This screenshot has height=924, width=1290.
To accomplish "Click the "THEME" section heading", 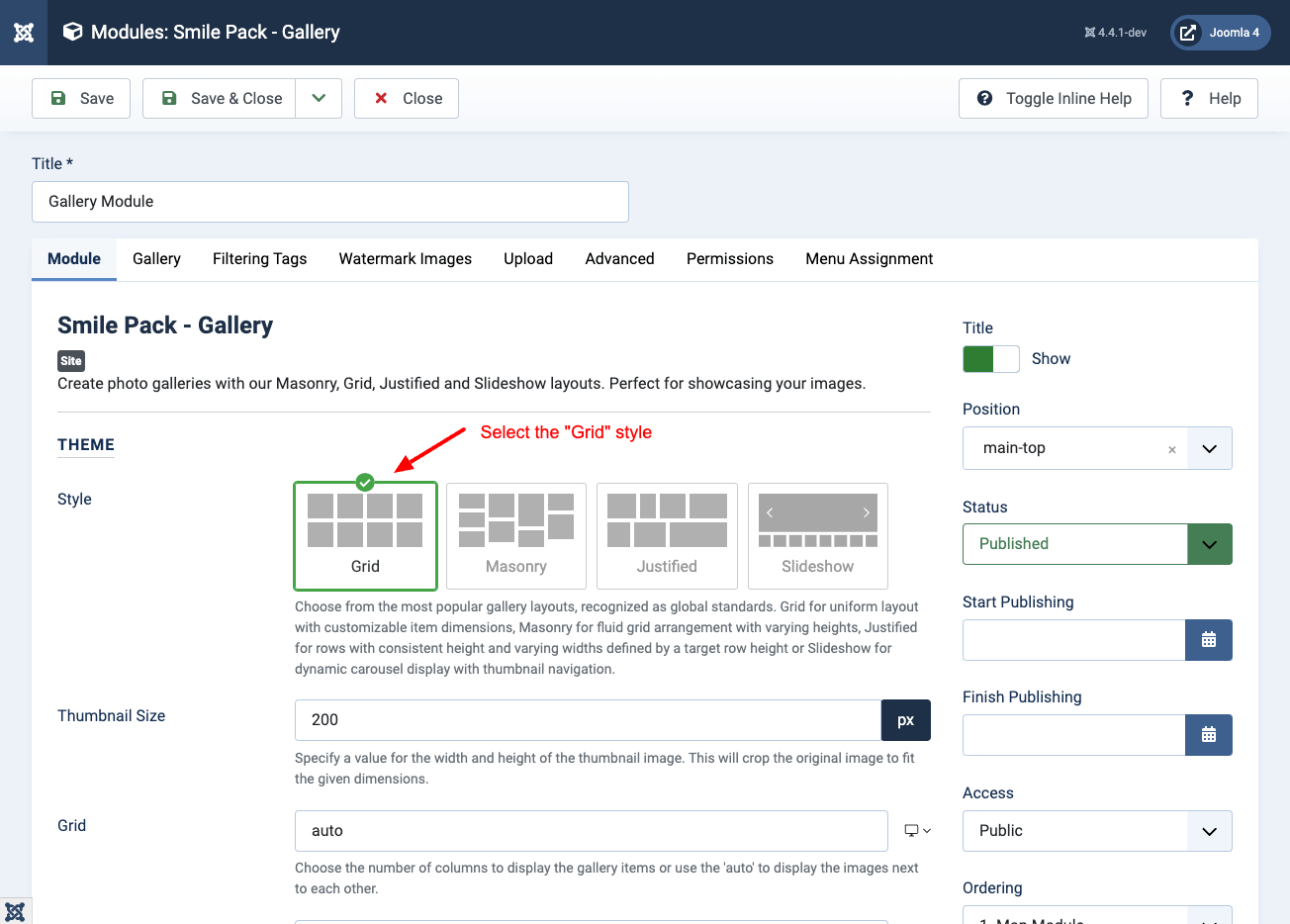I will point(86,445).
